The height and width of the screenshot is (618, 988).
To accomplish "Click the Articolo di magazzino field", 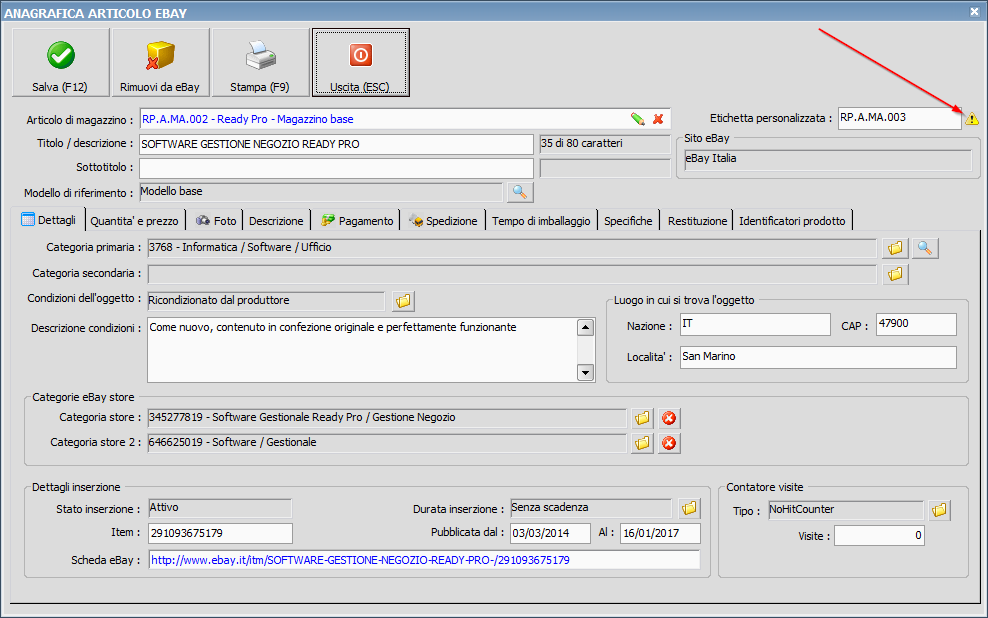I will click(405, 119).
